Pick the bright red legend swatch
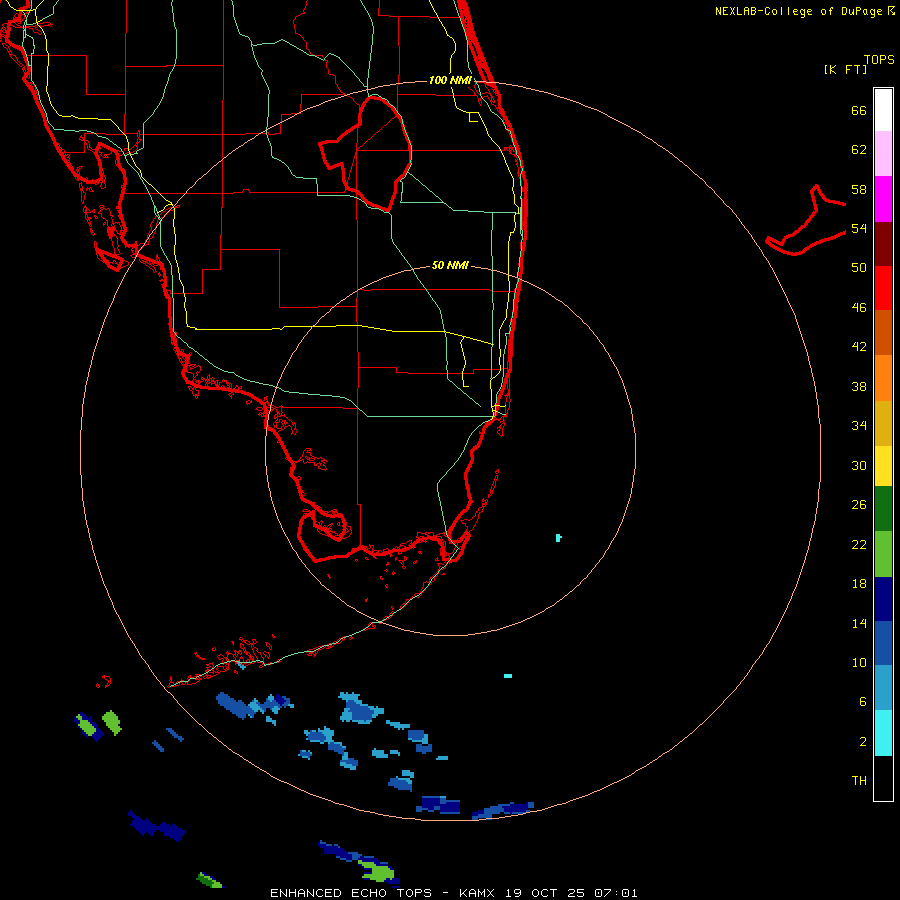The width and height of the screenshot is (900, 900). [883, 288]
